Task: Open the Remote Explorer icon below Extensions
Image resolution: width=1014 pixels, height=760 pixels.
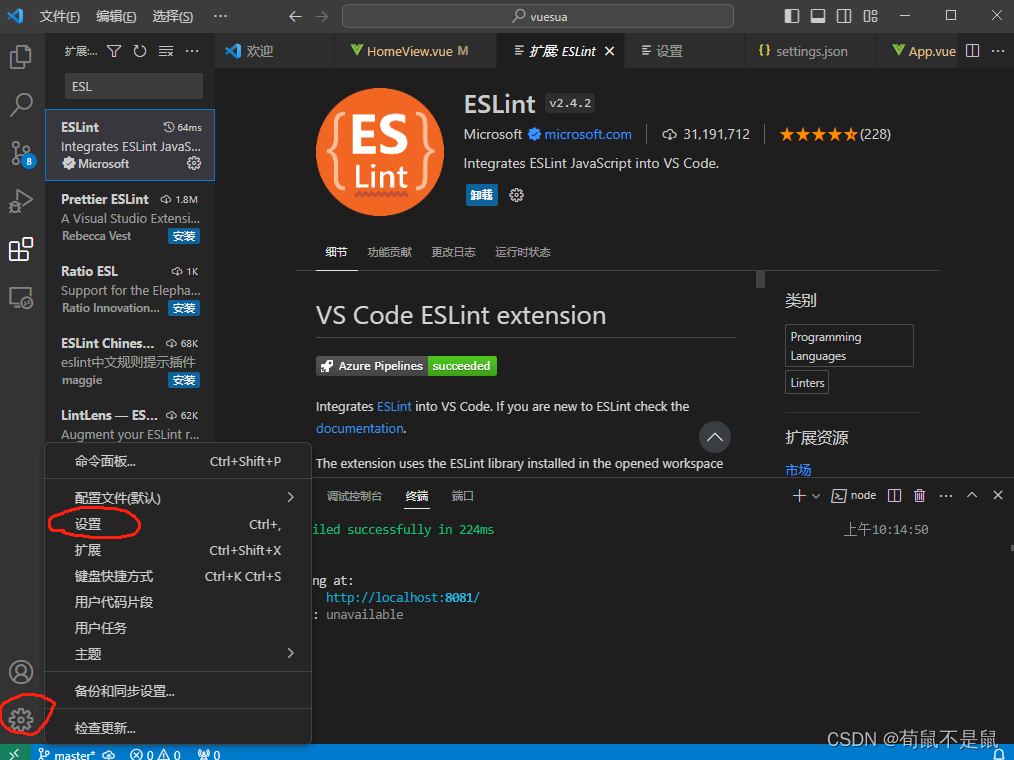Action: [x=22, y=298]
